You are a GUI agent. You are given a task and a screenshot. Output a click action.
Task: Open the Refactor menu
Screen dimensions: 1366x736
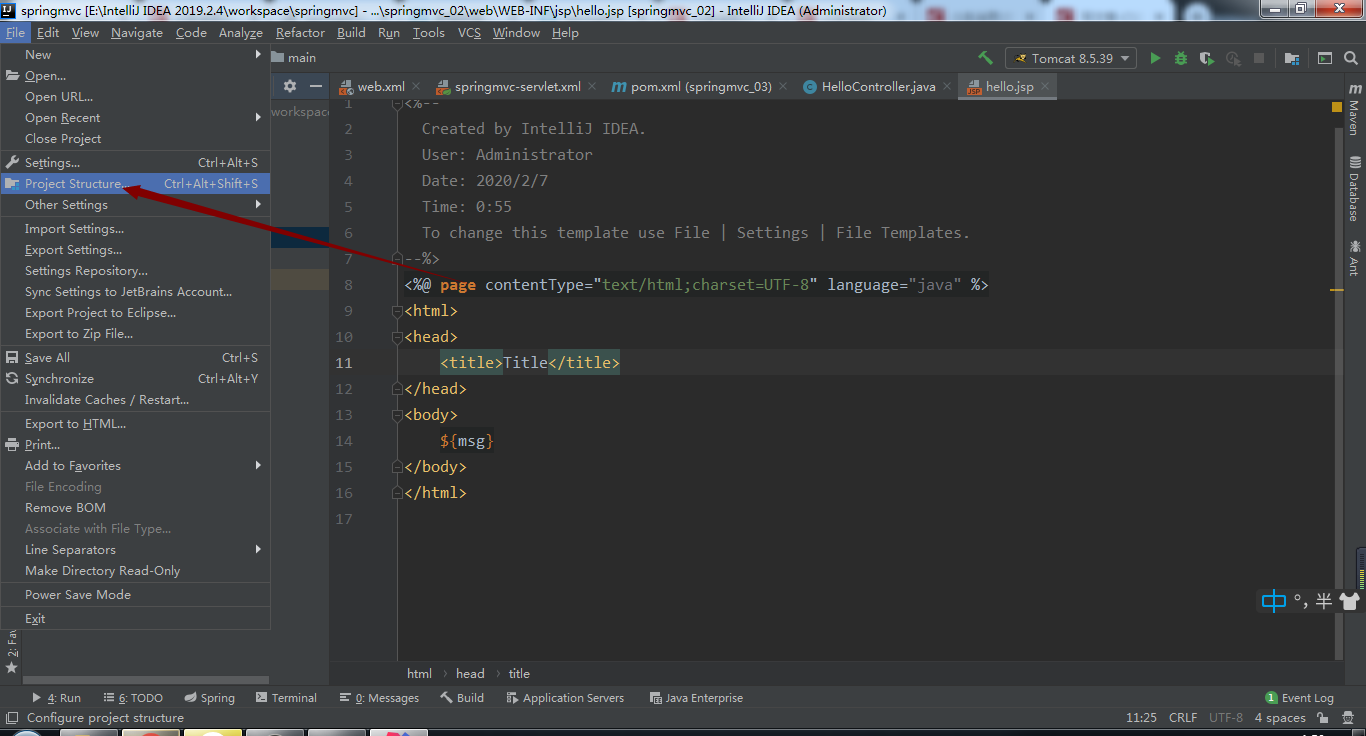pyautogui.click(x=300, y=32)
